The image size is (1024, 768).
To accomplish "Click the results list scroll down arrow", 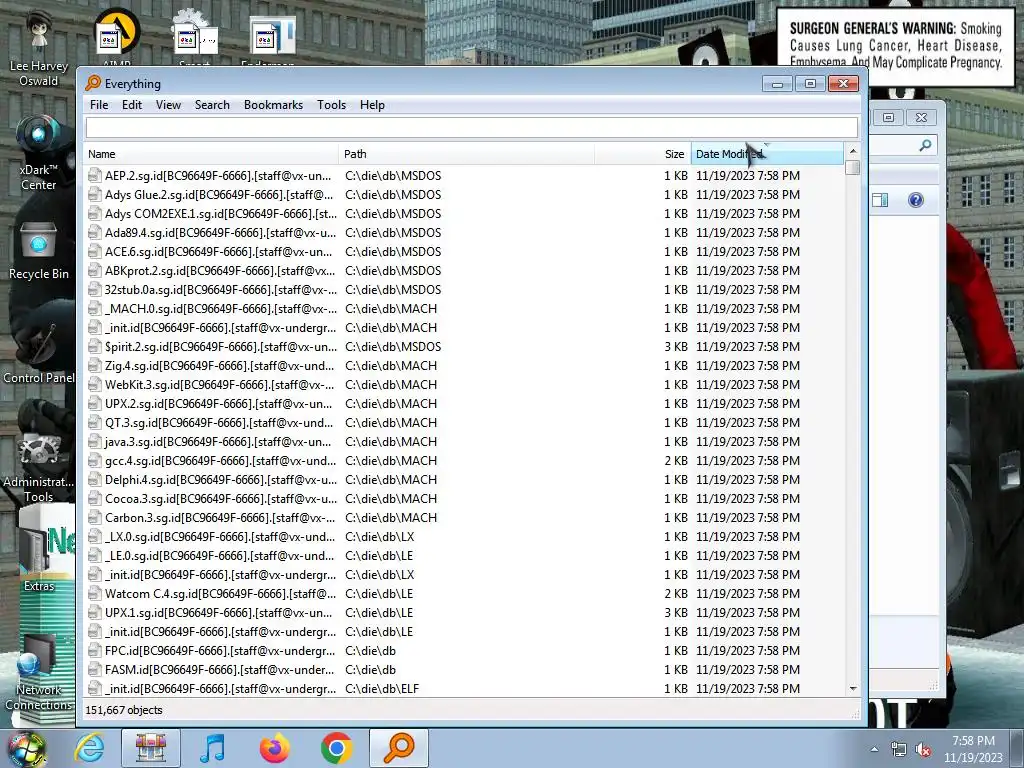I will pyautogui.click(x=852, y=689).
